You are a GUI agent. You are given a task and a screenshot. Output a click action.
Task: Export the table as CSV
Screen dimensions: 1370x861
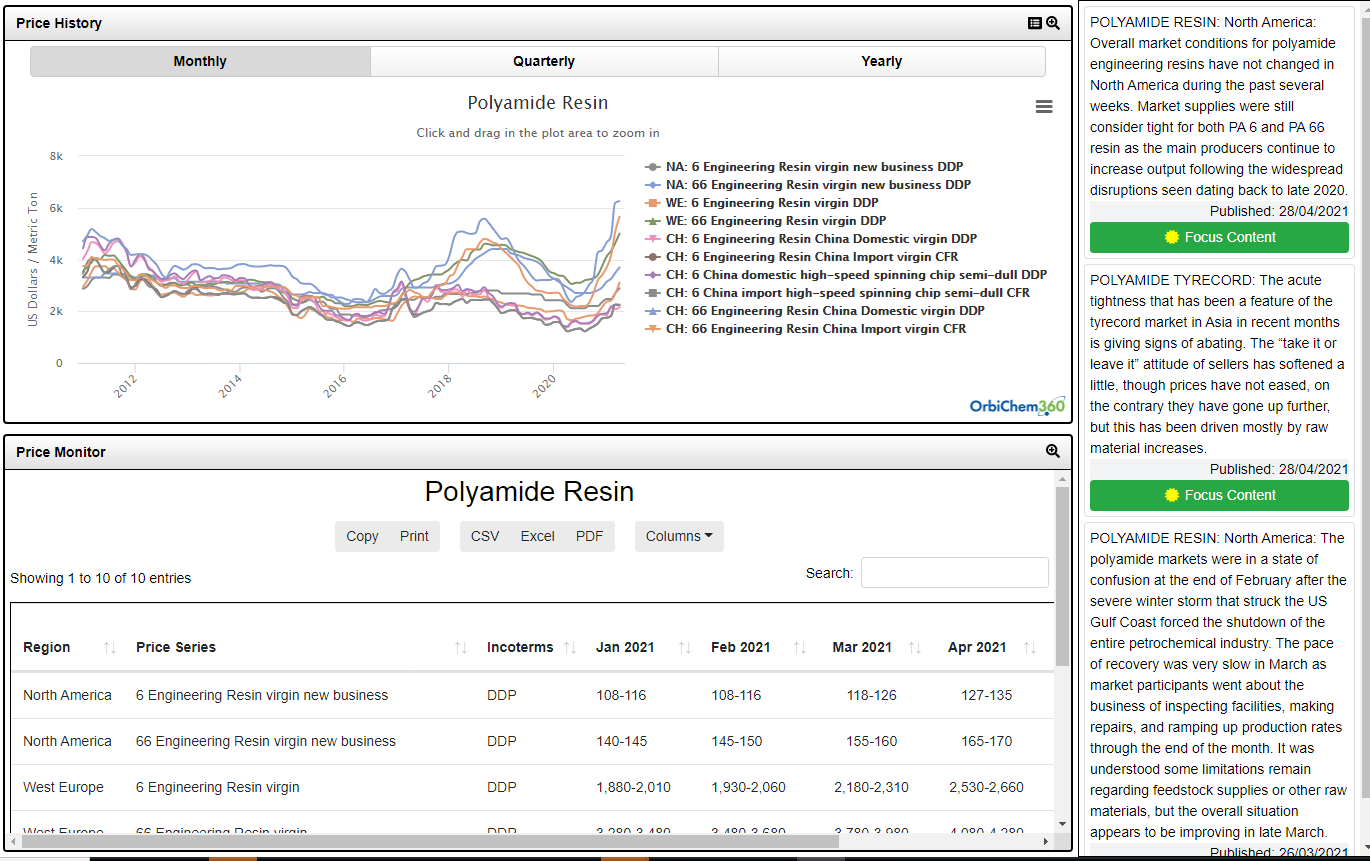click(485, 536)
